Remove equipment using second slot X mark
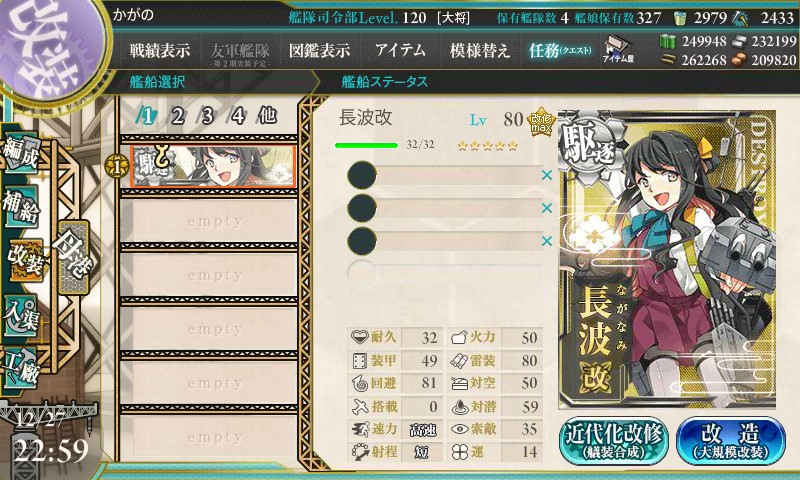Image resolution: width=800 pixels, height=480 pixels. pyautogui.click(x=547, y=208)
